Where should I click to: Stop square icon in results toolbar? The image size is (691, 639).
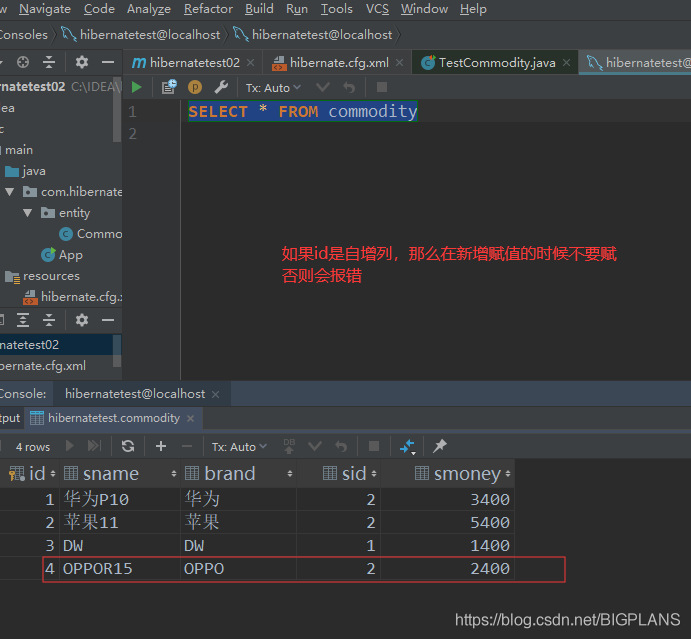pos(374,446)
